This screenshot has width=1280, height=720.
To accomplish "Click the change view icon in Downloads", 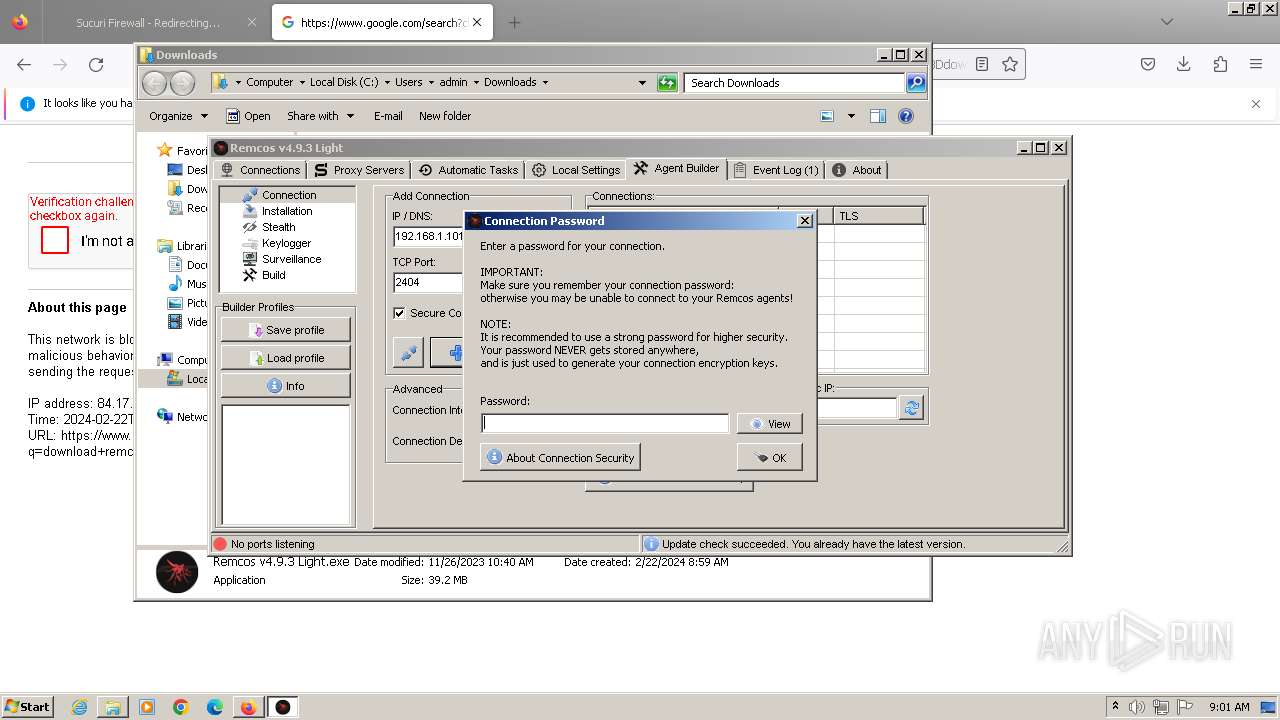I will click(827, 116).
